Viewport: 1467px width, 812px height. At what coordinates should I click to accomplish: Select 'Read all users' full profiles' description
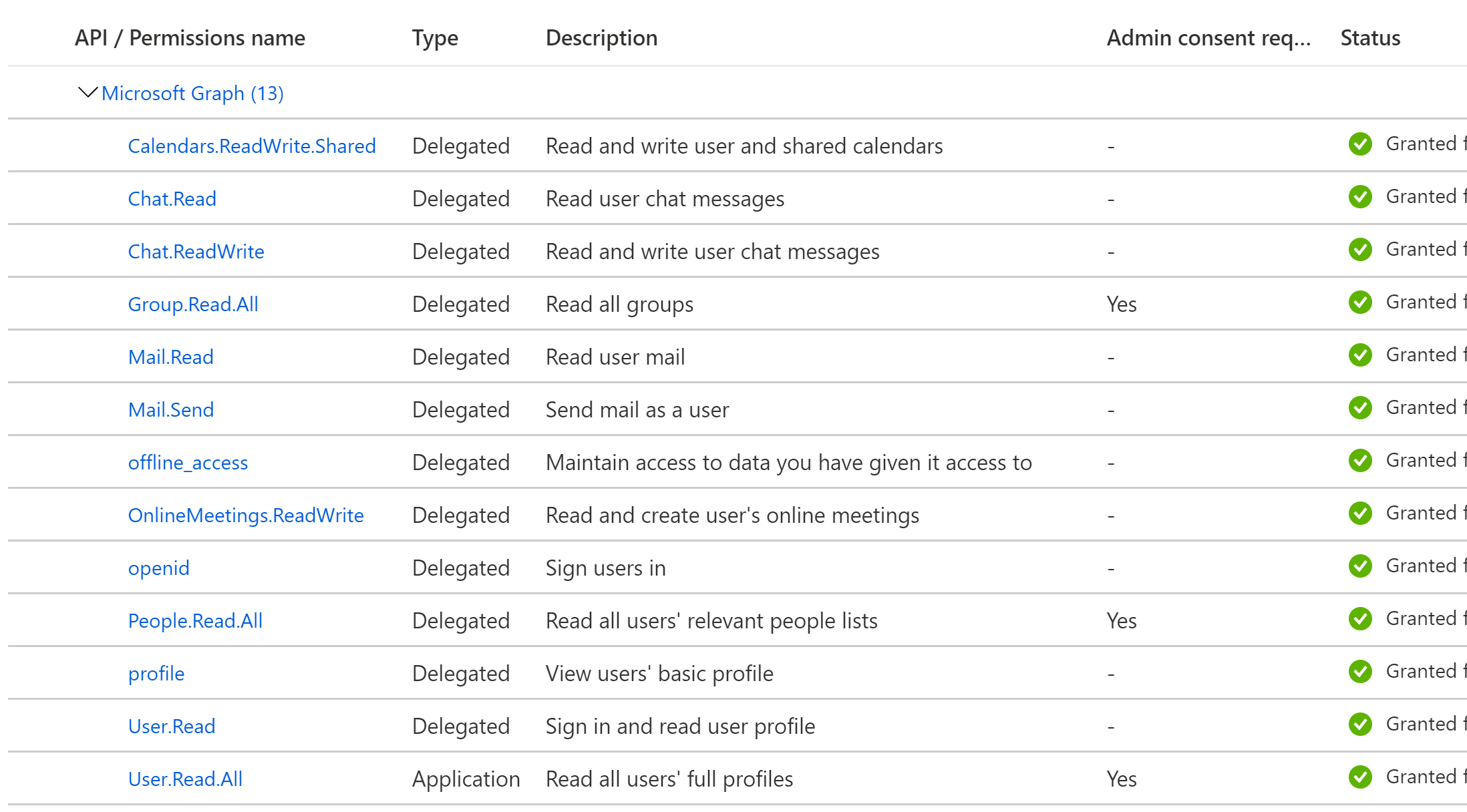(669, 779)
